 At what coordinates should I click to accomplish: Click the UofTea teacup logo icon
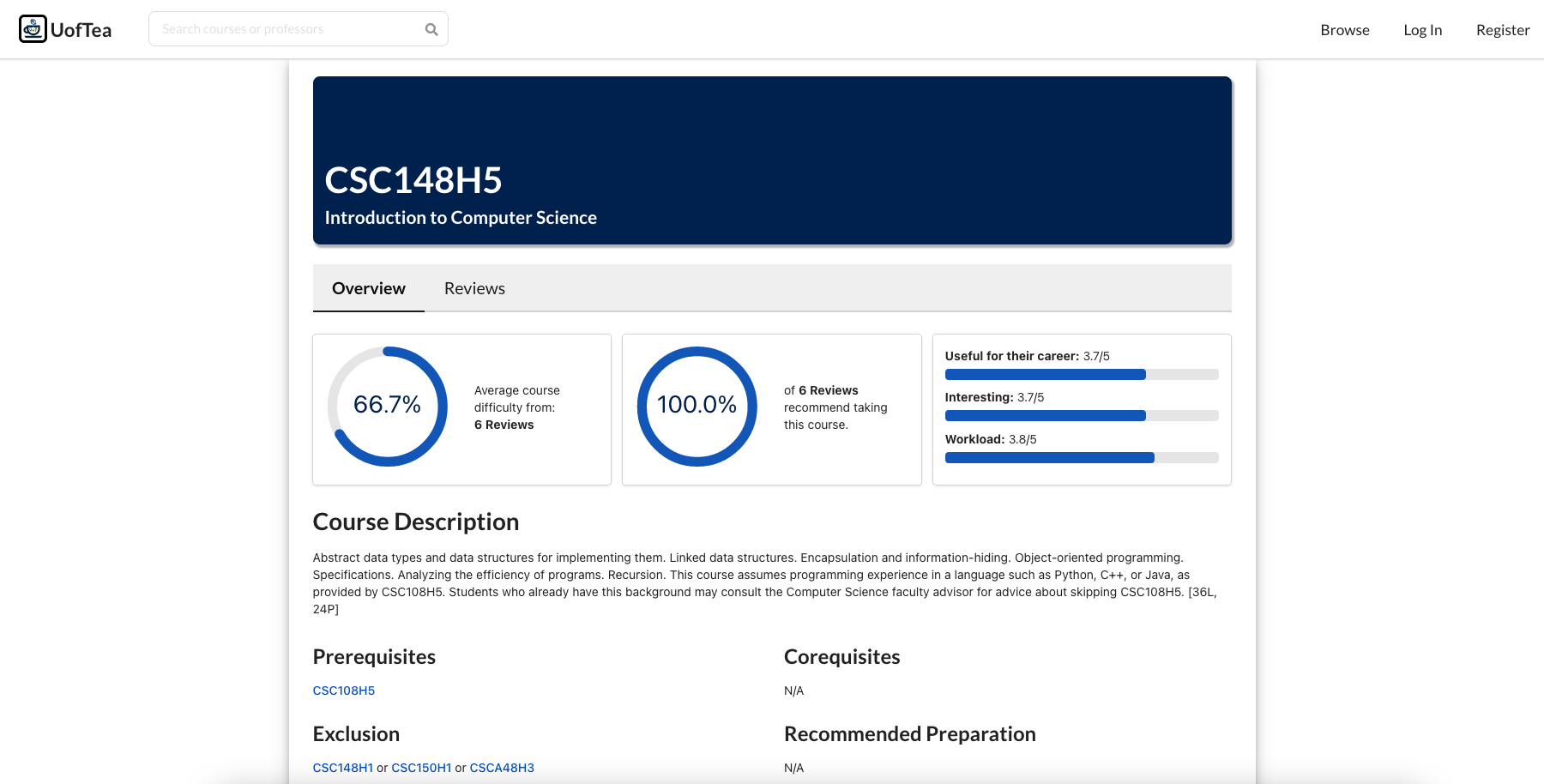click(x=33, y=29)
